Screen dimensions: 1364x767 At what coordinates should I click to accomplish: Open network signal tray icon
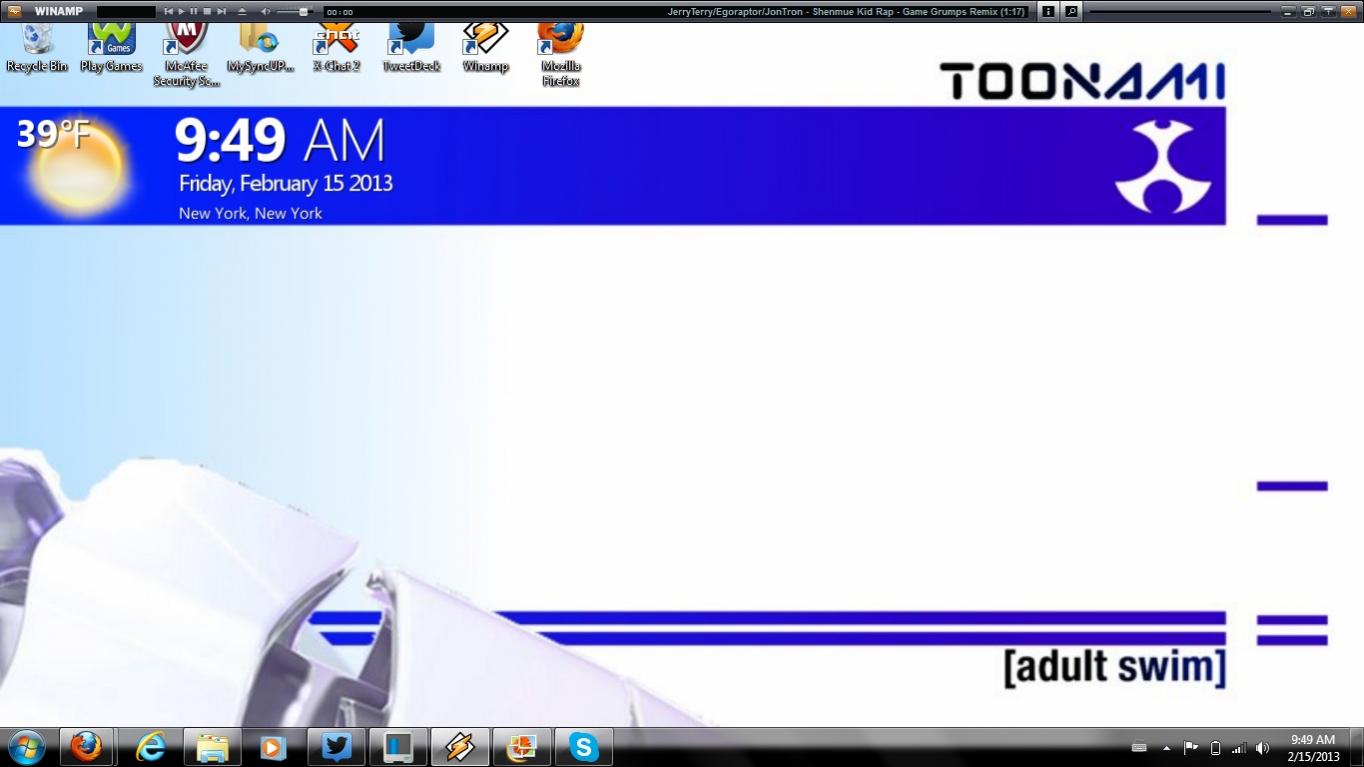point(1239,748)
